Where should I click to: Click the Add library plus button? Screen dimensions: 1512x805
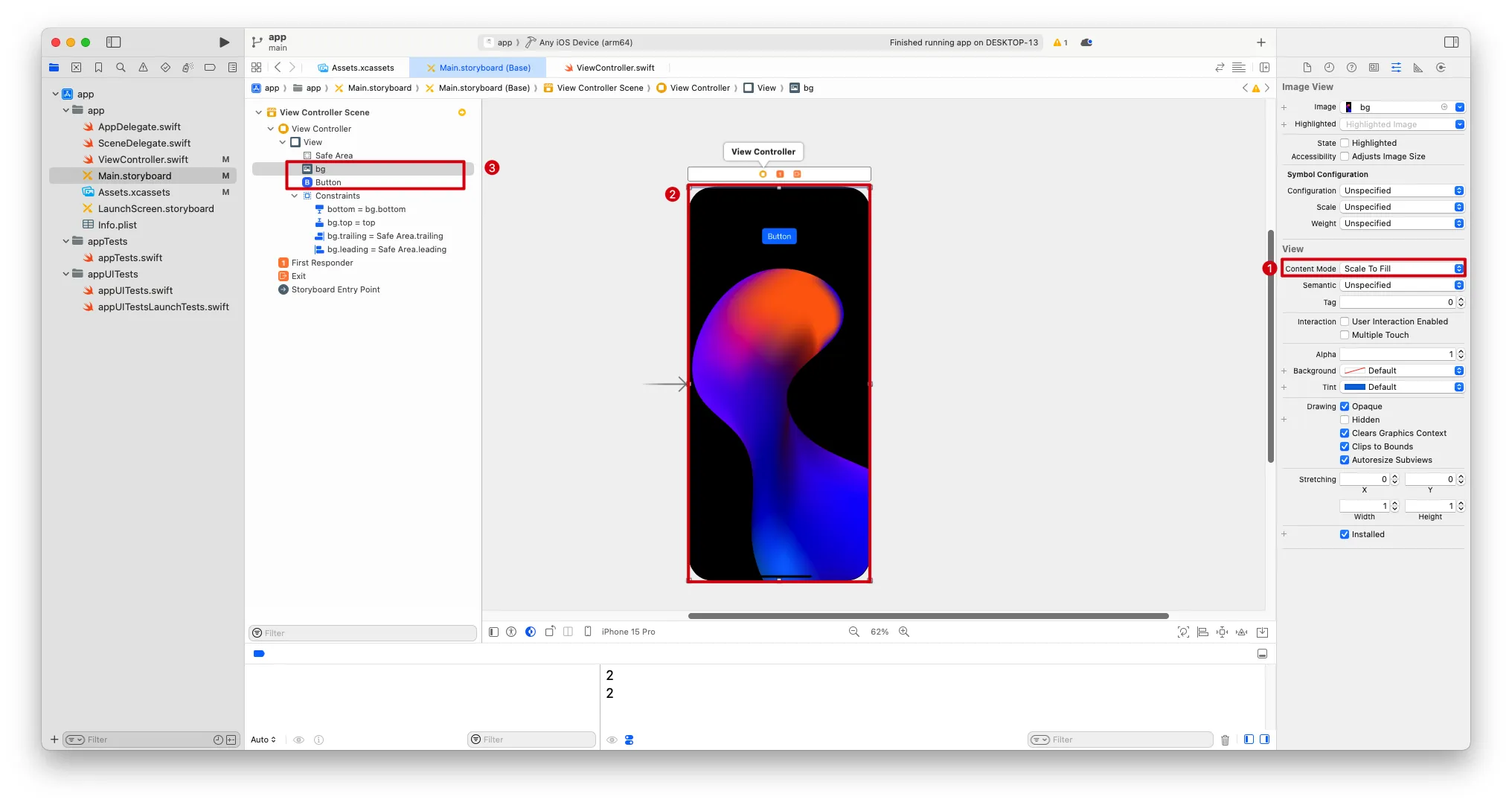(x=1260, y=42)
